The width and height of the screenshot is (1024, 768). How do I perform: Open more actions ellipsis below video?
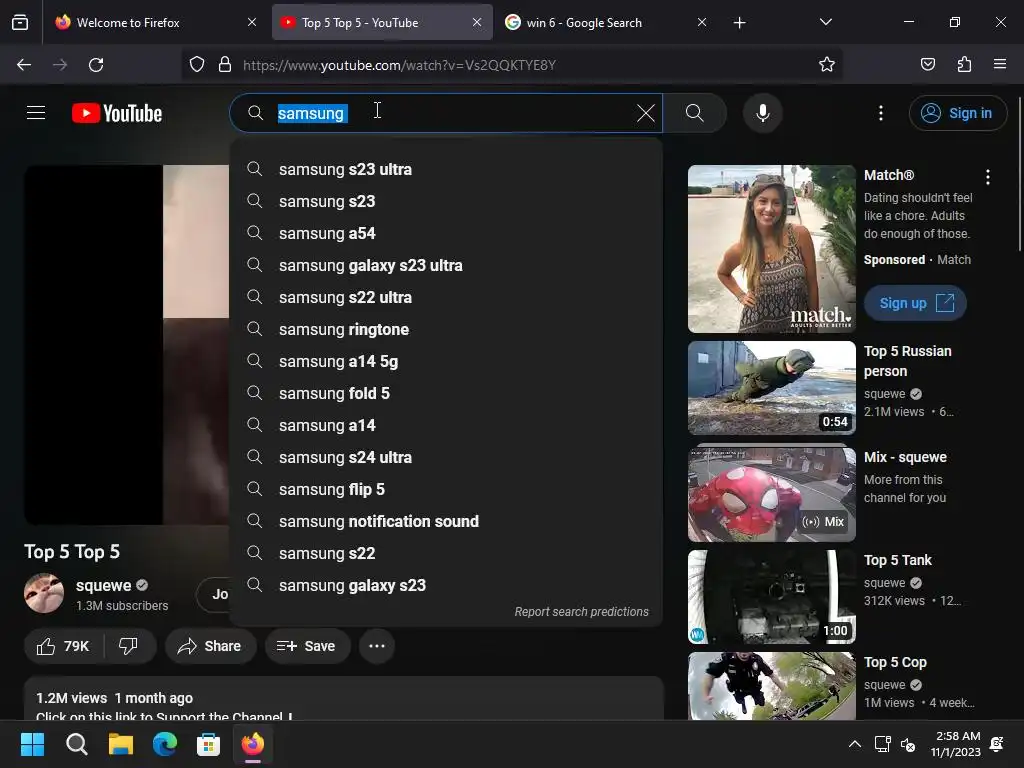377,646
